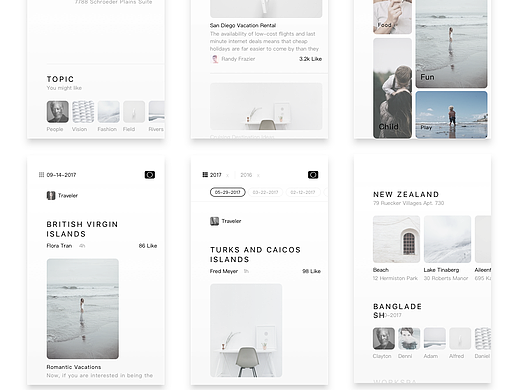Screen dimensions: 520x390
Task: Click the chat icon in British Virgin Islands card
Action: [x=150, y=175]
